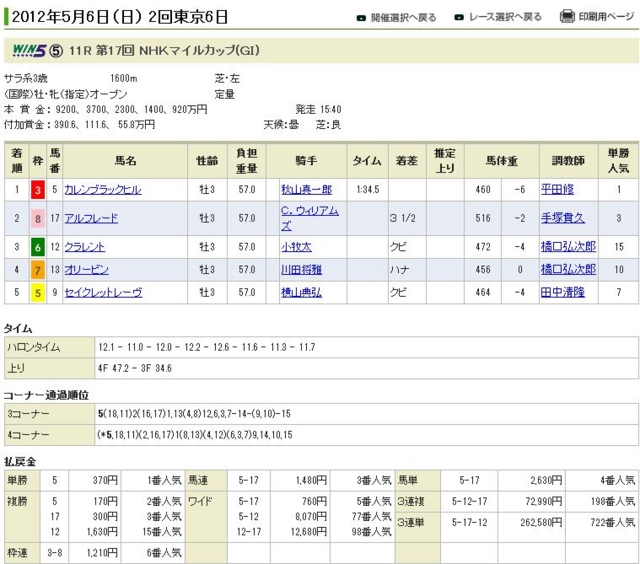
Task: Open jockey 川田将雅 profile
Action: pyautogui.click(x=302, y=270)
